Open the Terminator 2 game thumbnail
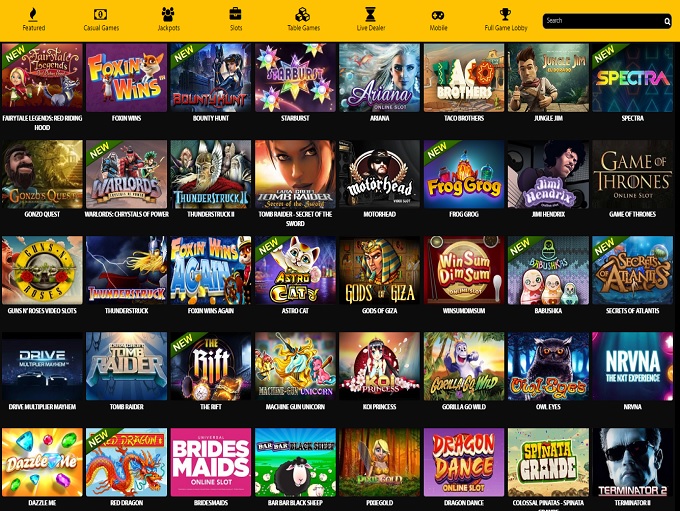 (x=633, y=462)
